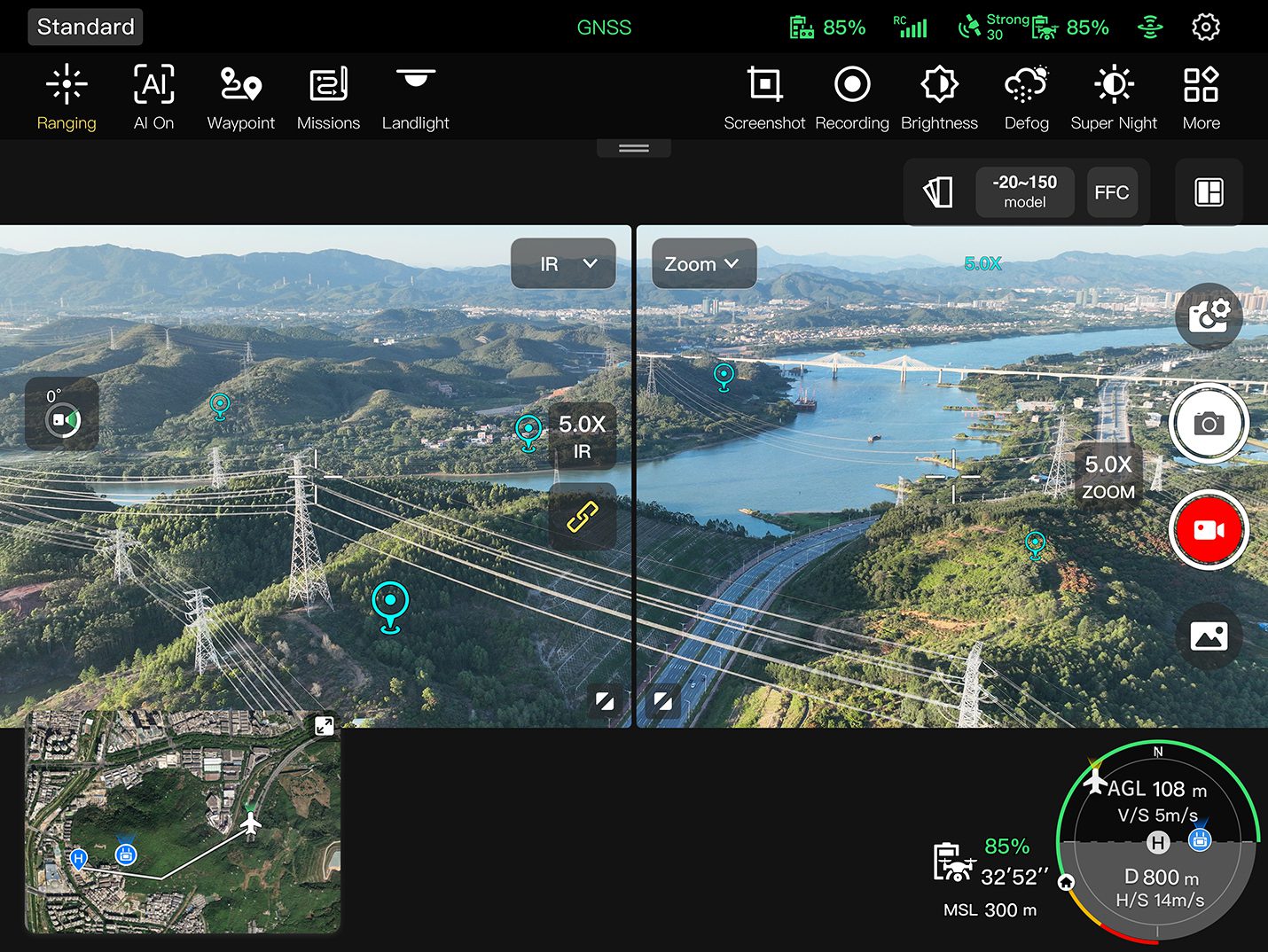This screenshot has width=1268, height=952.
Task: Open the Waypoint tool
Action: pyautogui.click(x=240, y=98)
